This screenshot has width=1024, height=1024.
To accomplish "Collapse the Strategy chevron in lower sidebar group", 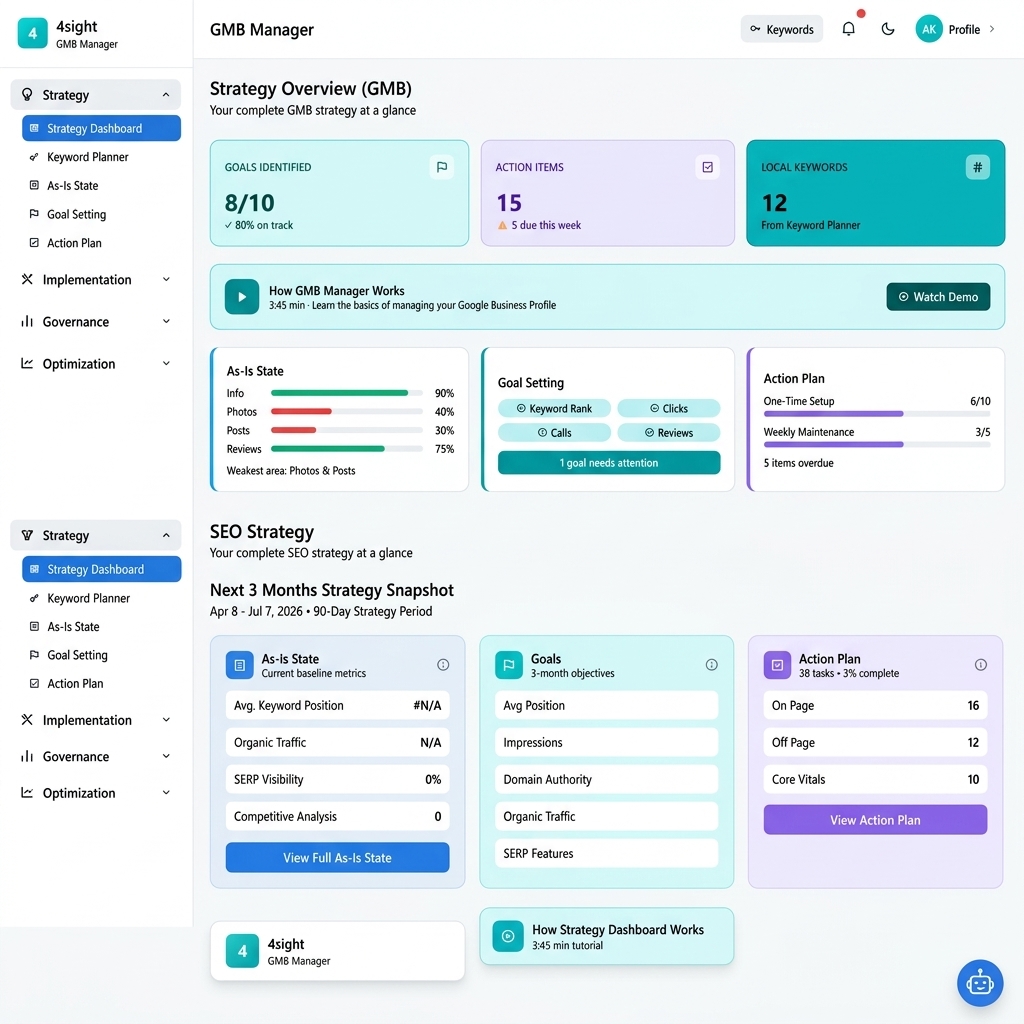I will 166,536.
